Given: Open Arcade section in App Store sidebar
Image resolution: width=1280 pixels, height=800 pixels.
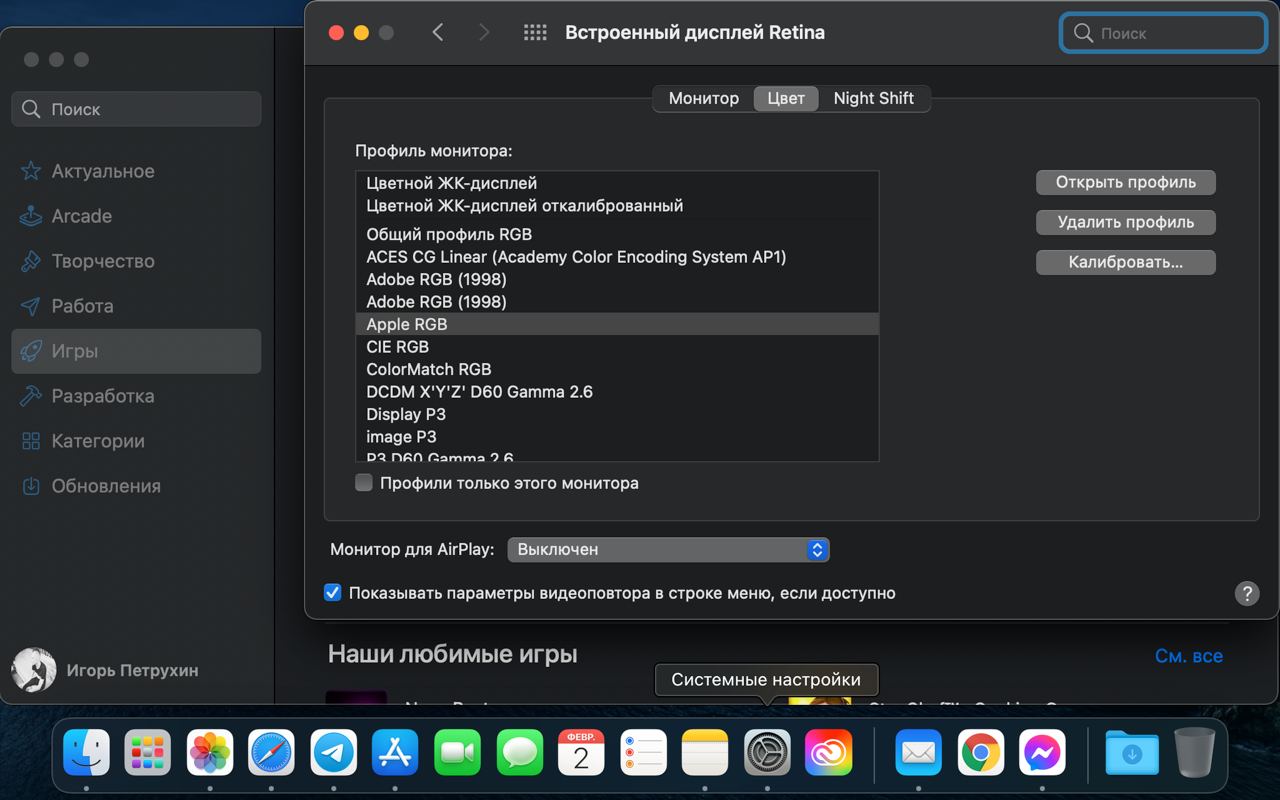Looking at the screenshot, I should click(136, 216).
